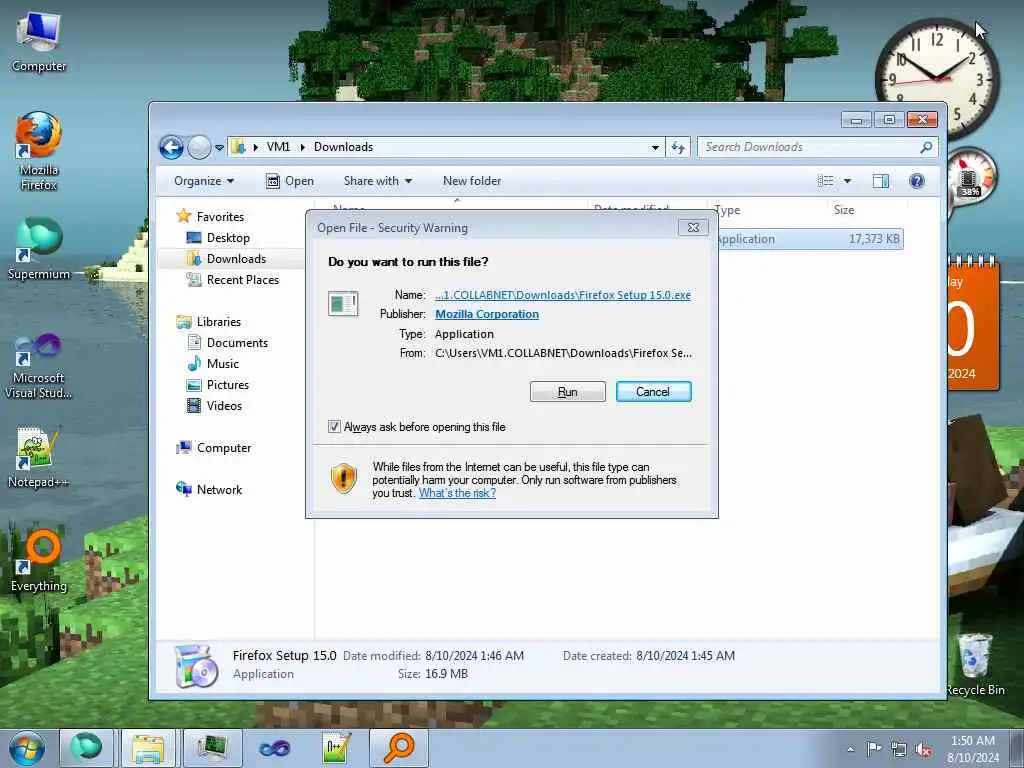Refresh the Downloads folder view
The width and height of the screenshot is (1024, 768).
click(678, 148)
